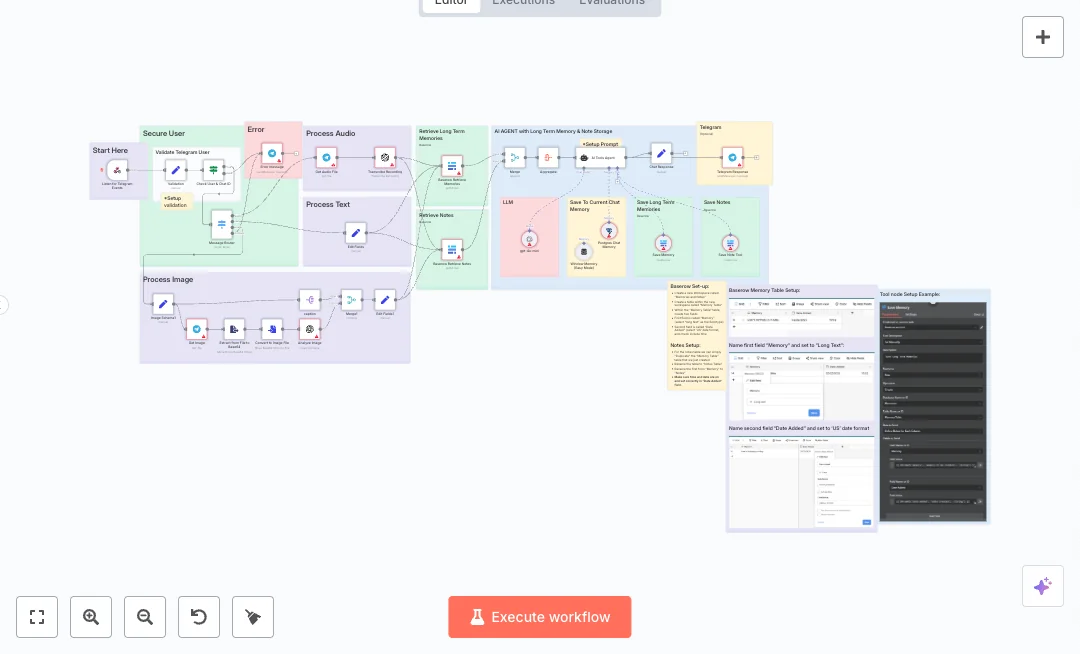Zoom in on the canvas
This screenshot has width=1080, height=654.
91,617
